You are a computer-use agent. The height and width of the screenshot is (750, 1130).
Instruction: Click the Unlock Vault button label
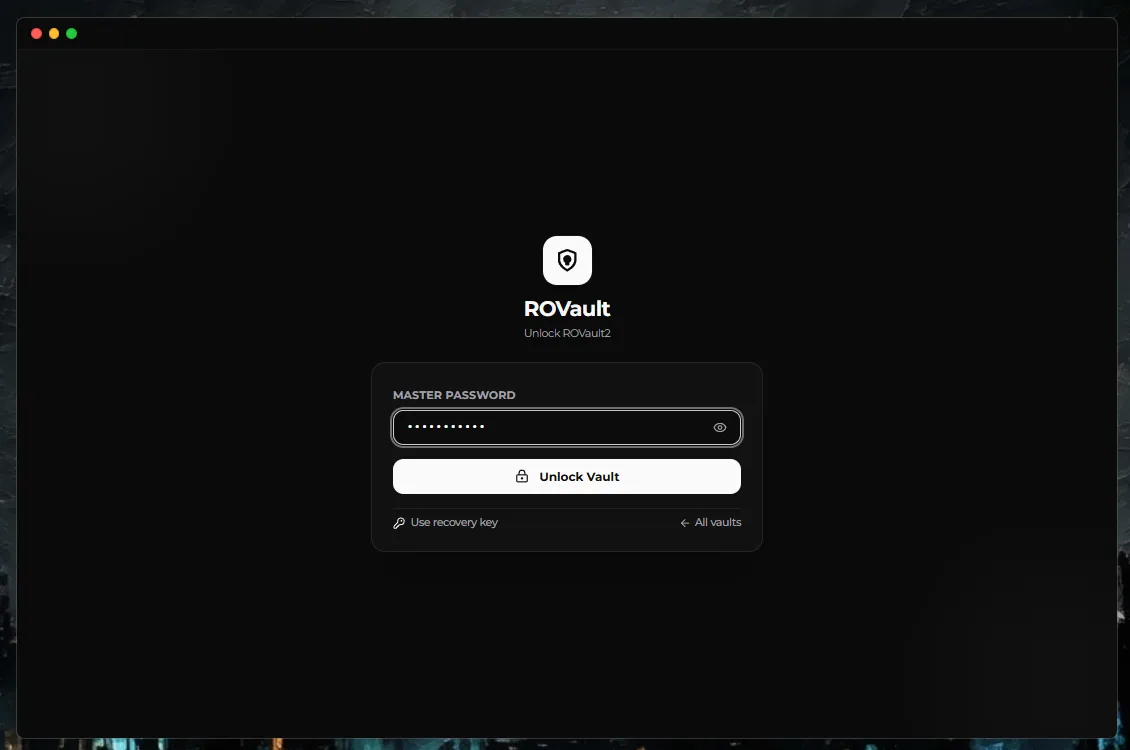pos(579,477)
